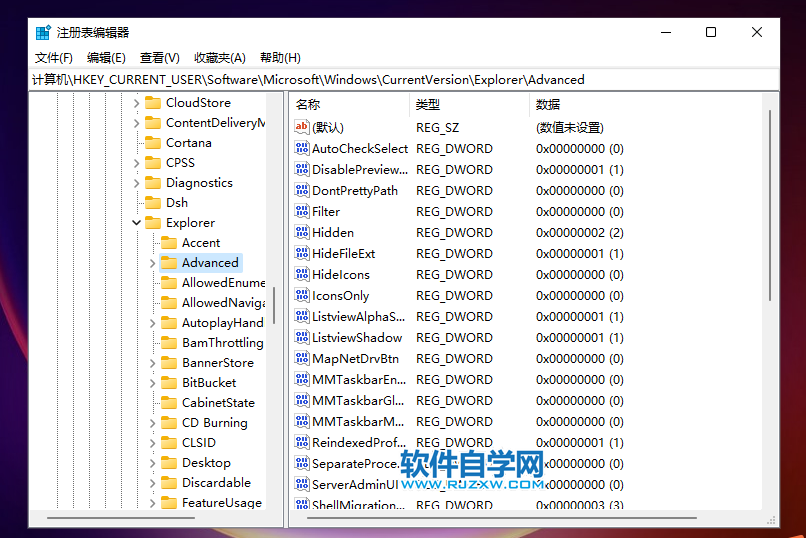Click the HideFileExt DWORD icon

tap(302, 254)
